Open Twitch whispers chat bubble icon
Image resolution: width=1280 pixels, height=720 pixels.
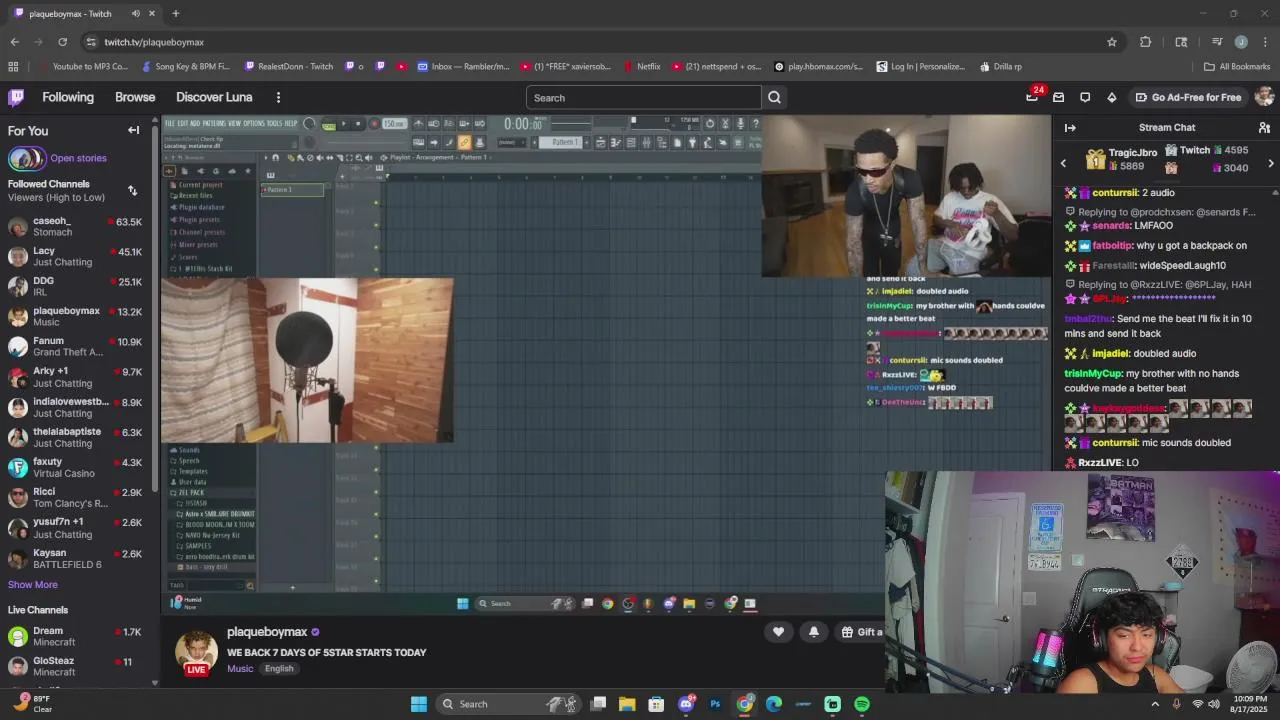pos(1085,97)
